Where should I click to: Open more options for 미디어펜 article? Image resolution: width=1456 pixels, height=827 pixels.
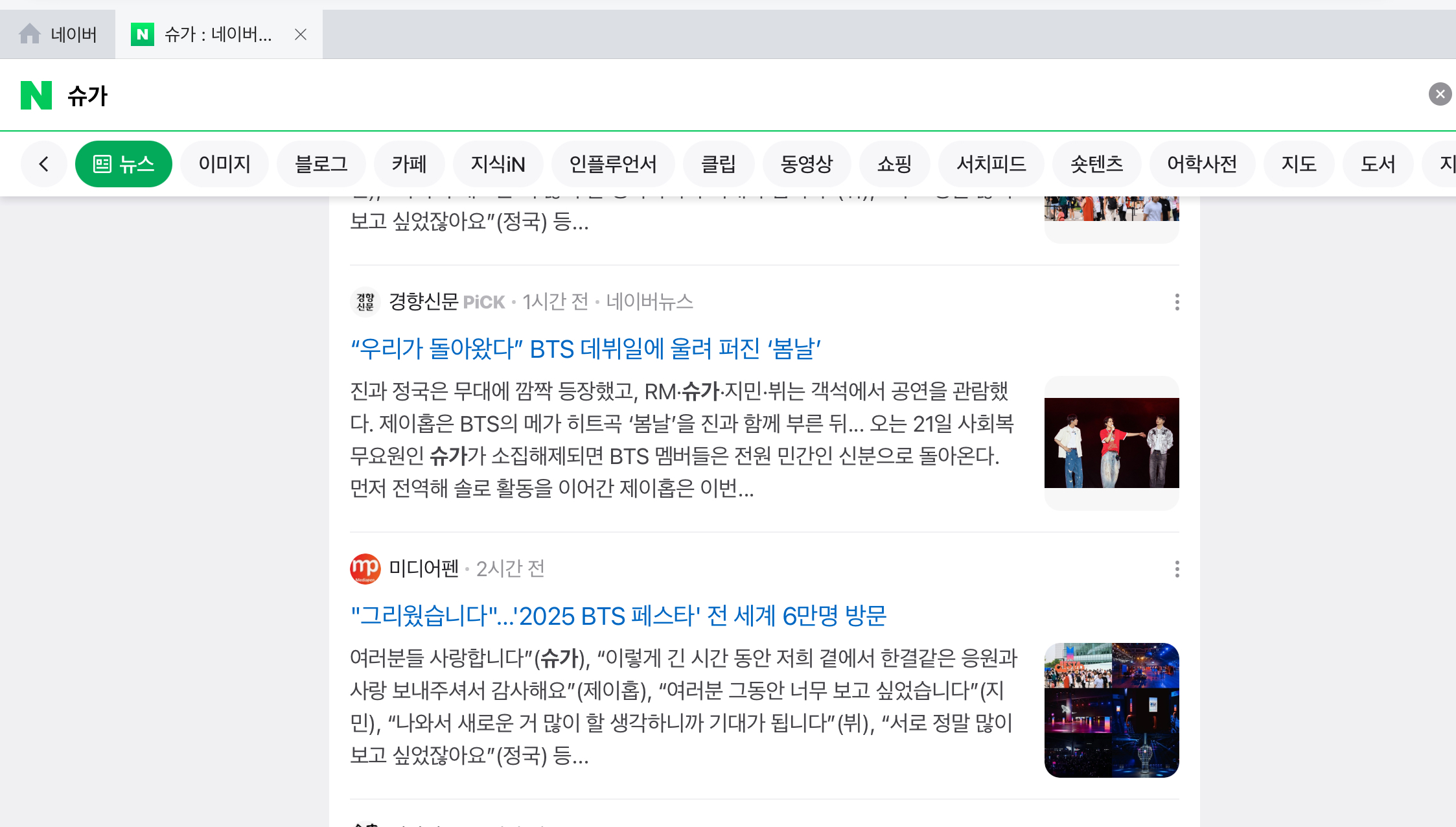click(1177, 569)
